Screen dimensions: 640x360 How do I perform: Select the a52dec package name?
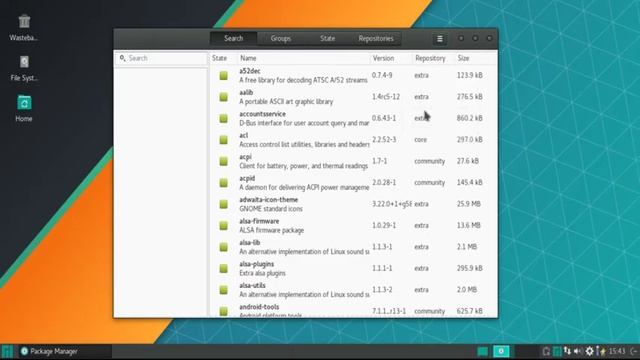click(x=250, y=71)
